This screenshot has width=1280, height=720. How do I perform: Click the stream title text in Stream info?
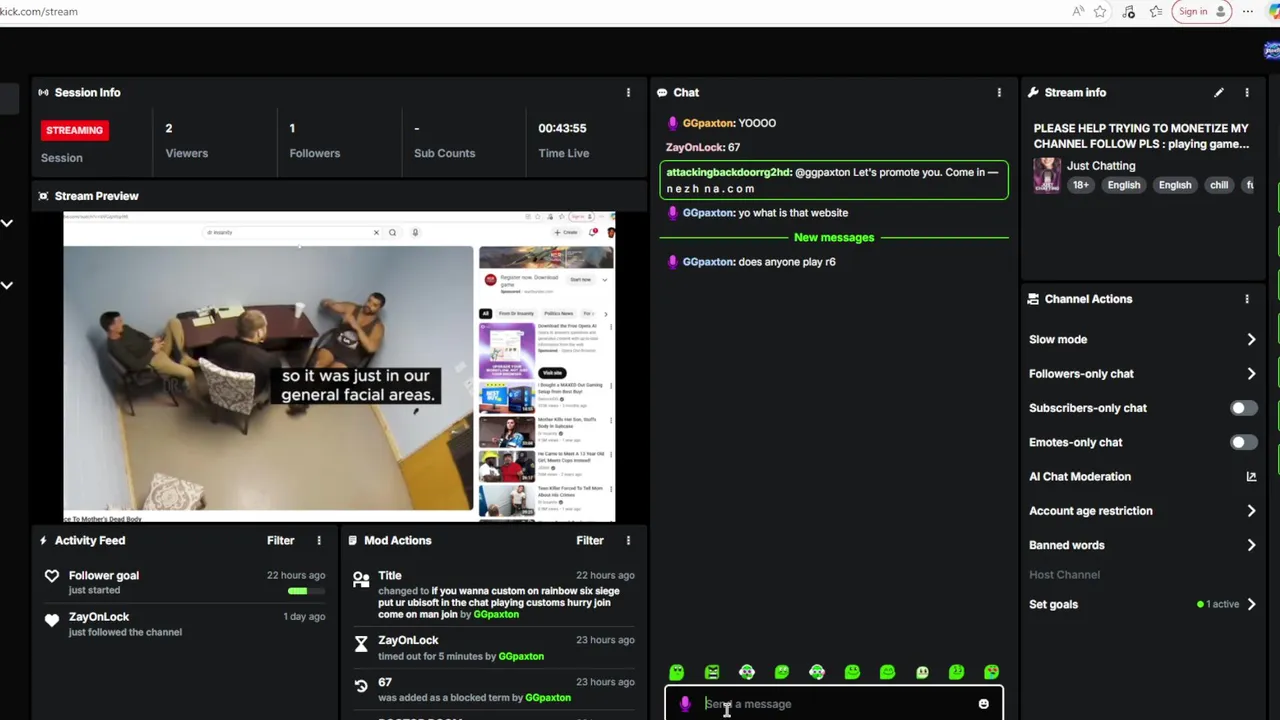click(x=1141, y=136)
